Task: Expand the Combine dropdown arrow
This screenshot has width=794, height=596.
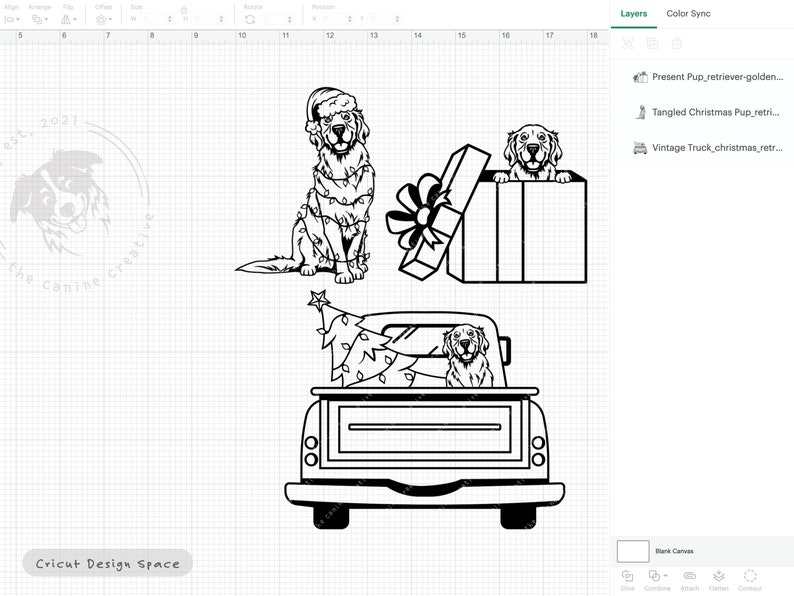Action: tap(665, 576)
